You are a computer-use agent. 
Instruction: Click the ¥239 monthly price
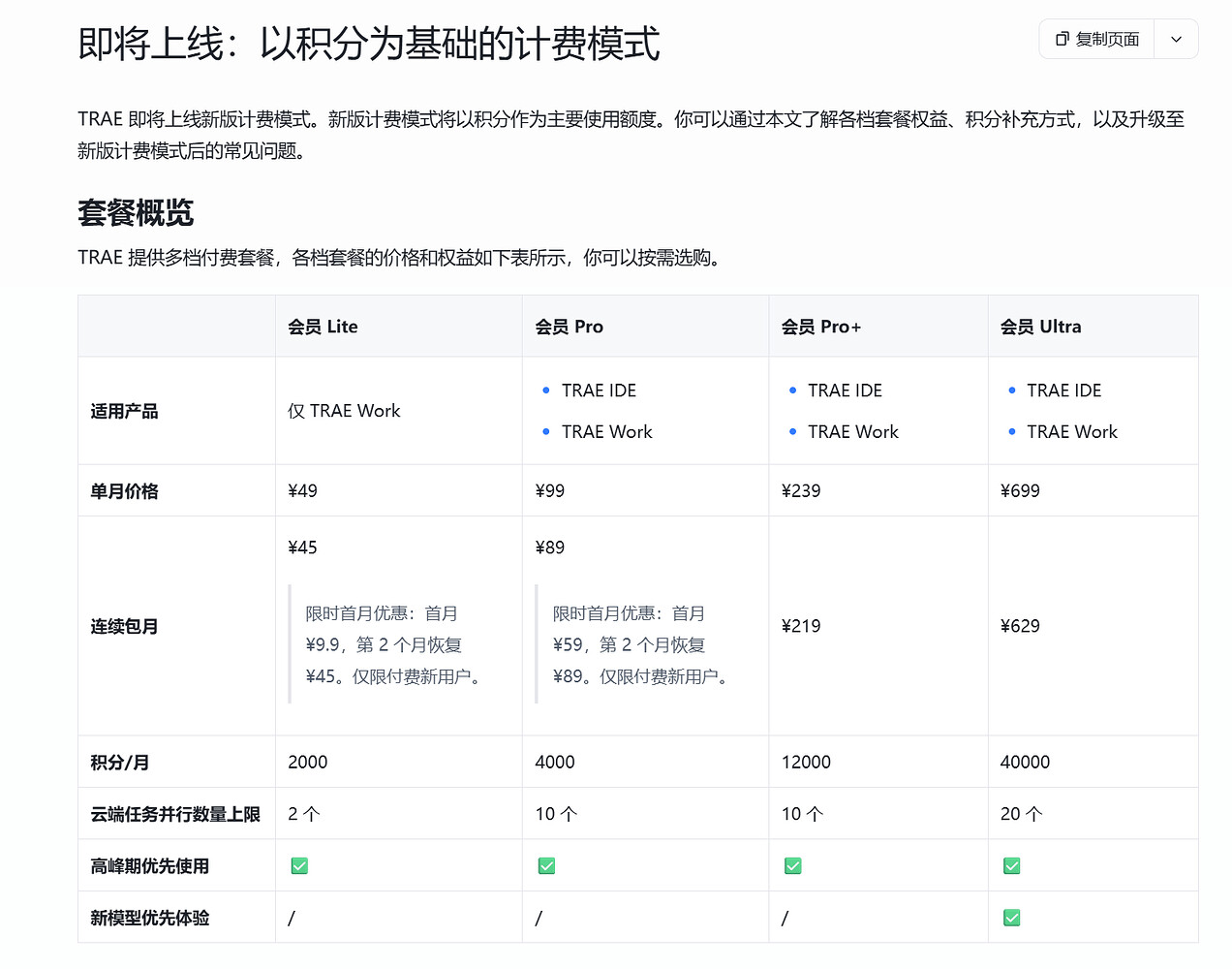click(801, 491)
